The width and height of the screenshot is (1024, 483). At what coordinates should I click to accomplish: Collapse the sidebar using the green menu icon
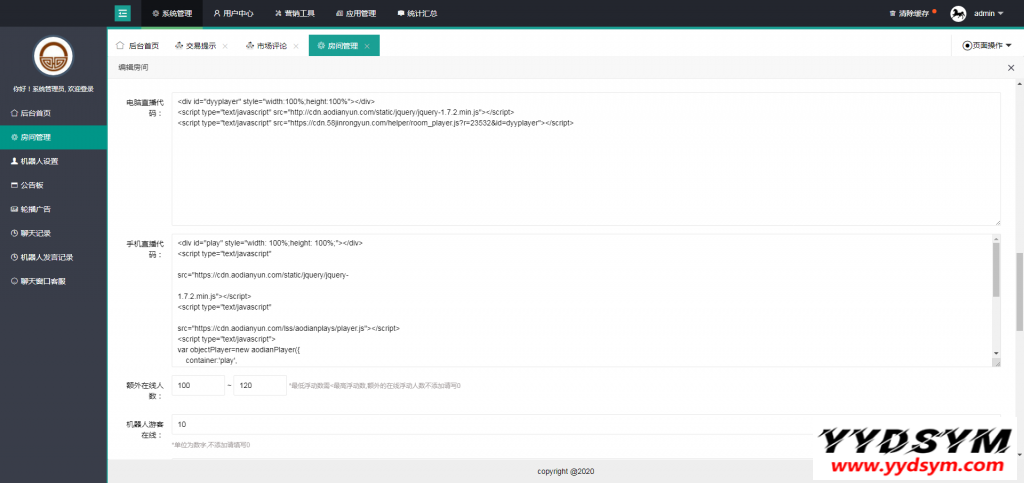click(x=123, y=13)
